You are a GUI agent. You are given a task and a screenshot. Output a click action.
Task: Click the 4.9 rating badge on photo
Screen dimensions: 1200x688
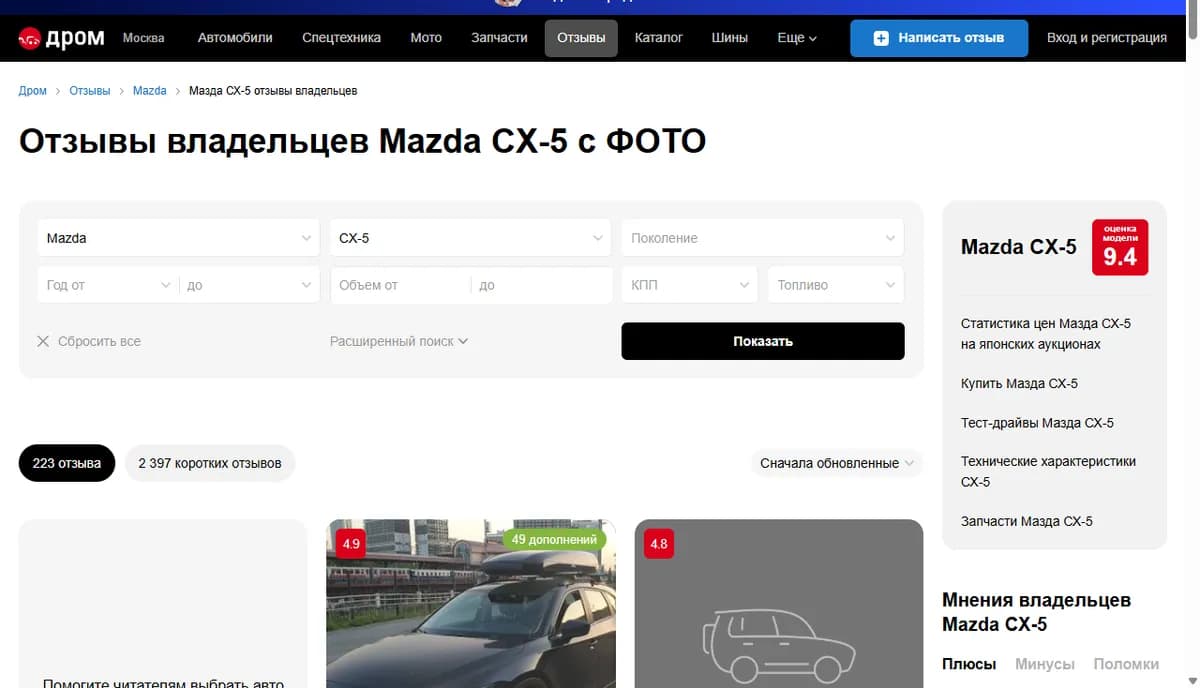(351, 544)
